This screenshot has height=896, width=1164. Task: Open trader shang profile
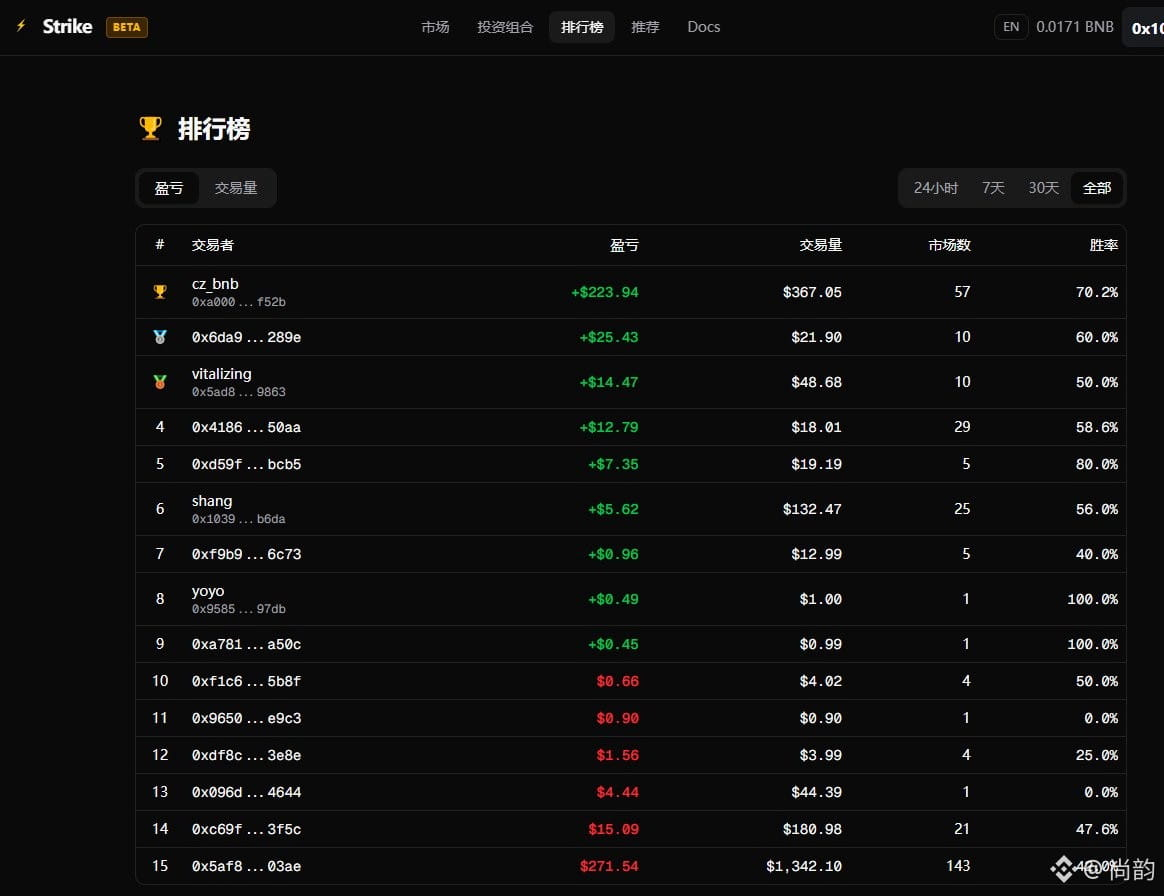(212, 501)
